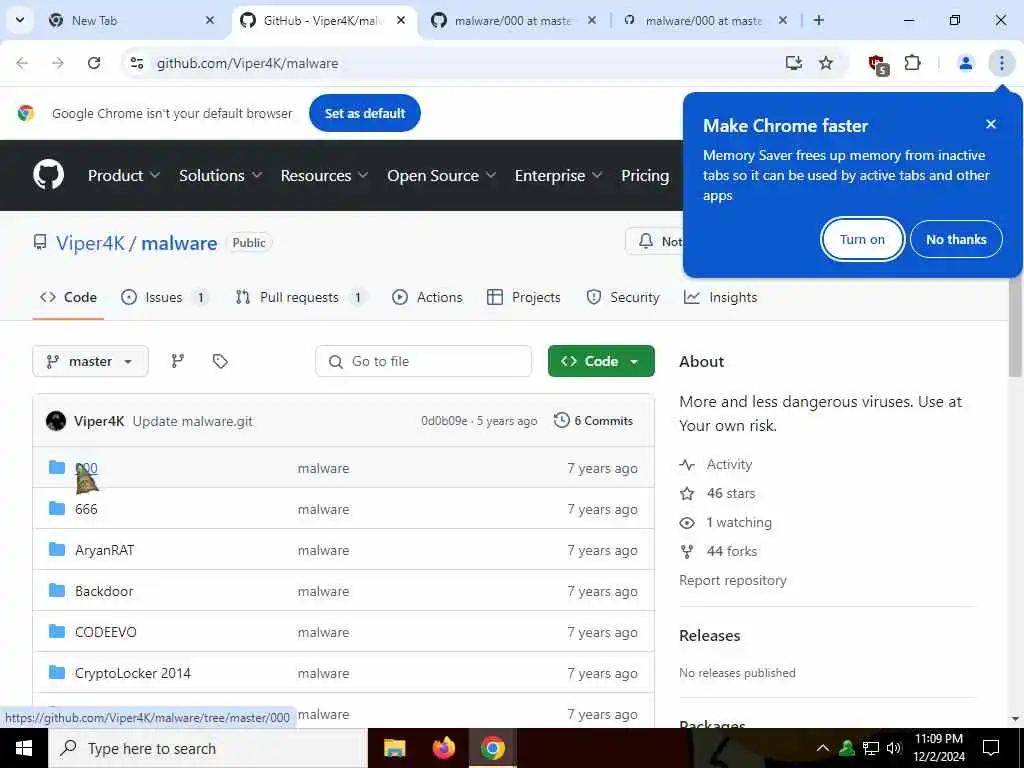
Task: Open the Issues tab
Action: pyautogui.click(x=165, y=297)
